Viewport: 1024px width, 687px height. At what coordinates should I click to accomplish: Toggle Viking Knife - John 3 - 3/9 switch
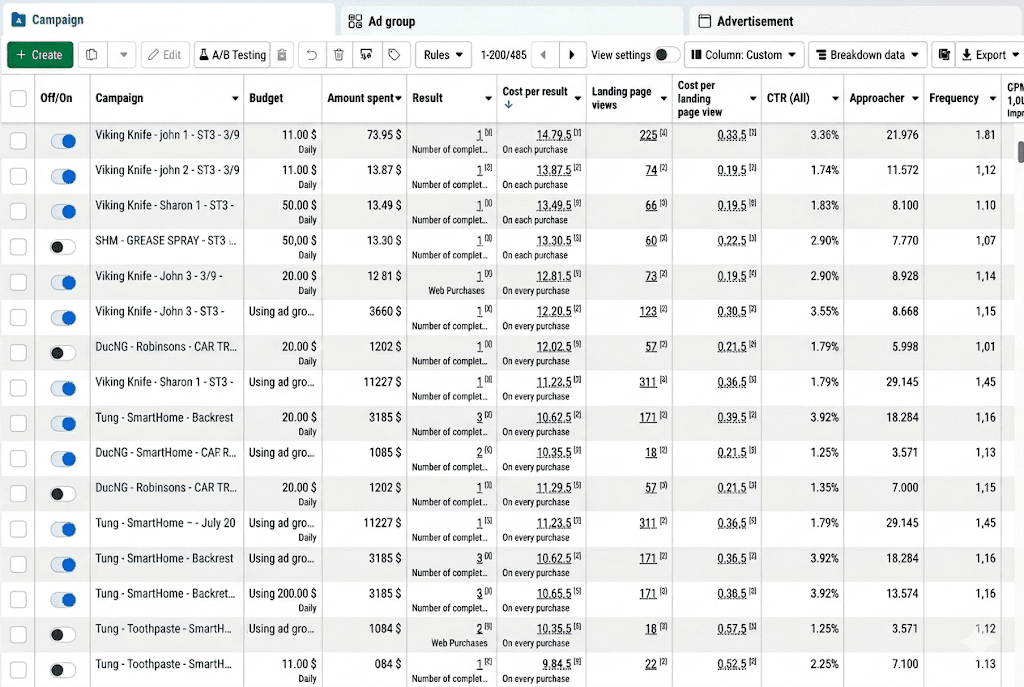(63, 282)
